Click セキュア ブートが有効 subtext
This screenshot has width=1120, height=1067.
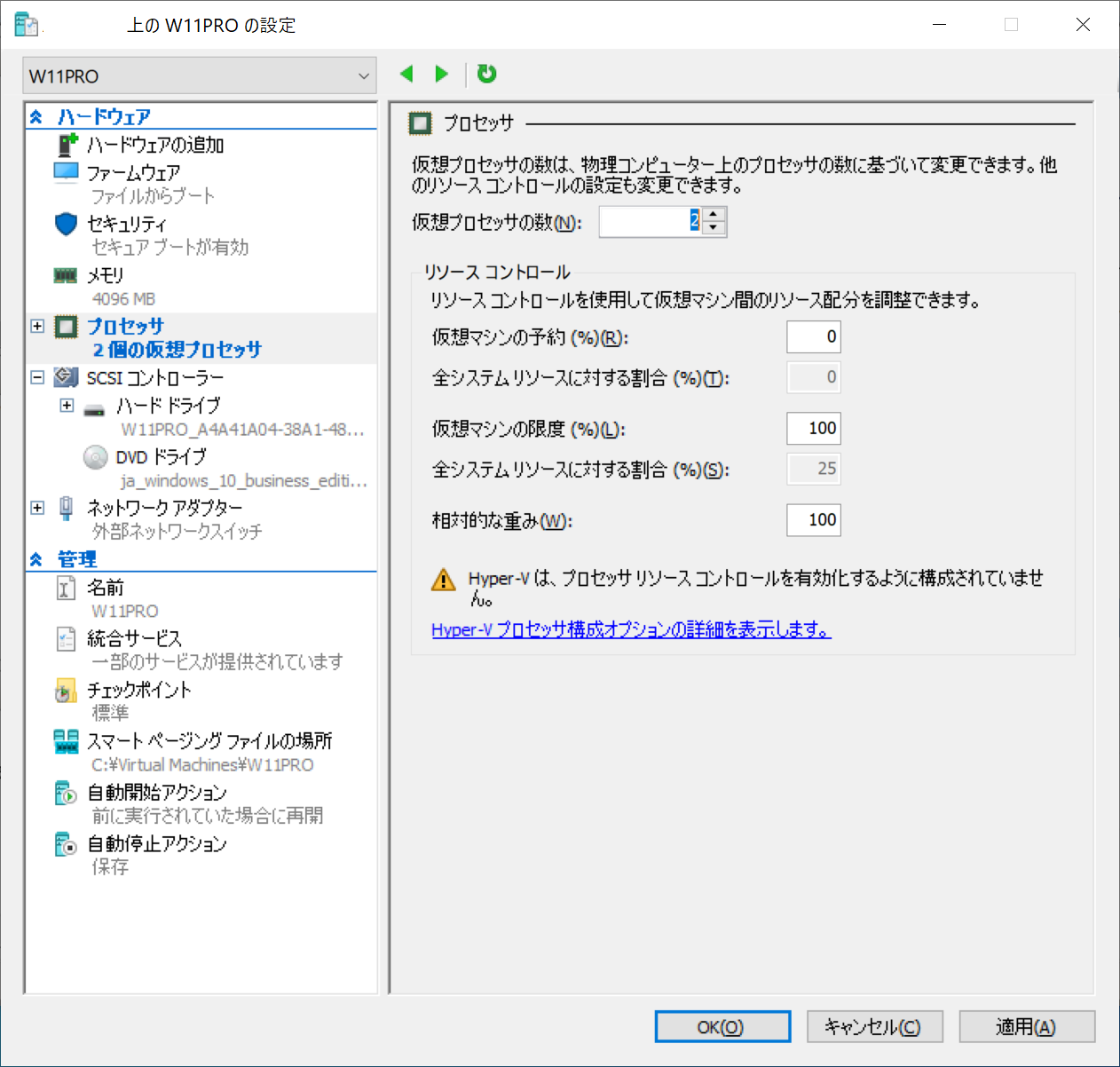point(170,248)
